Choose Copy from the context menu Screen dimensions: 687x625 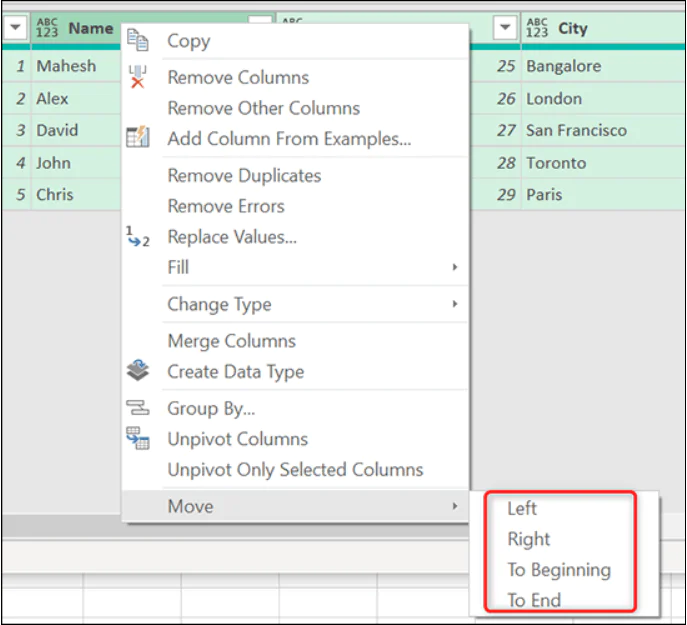point(295,41)
